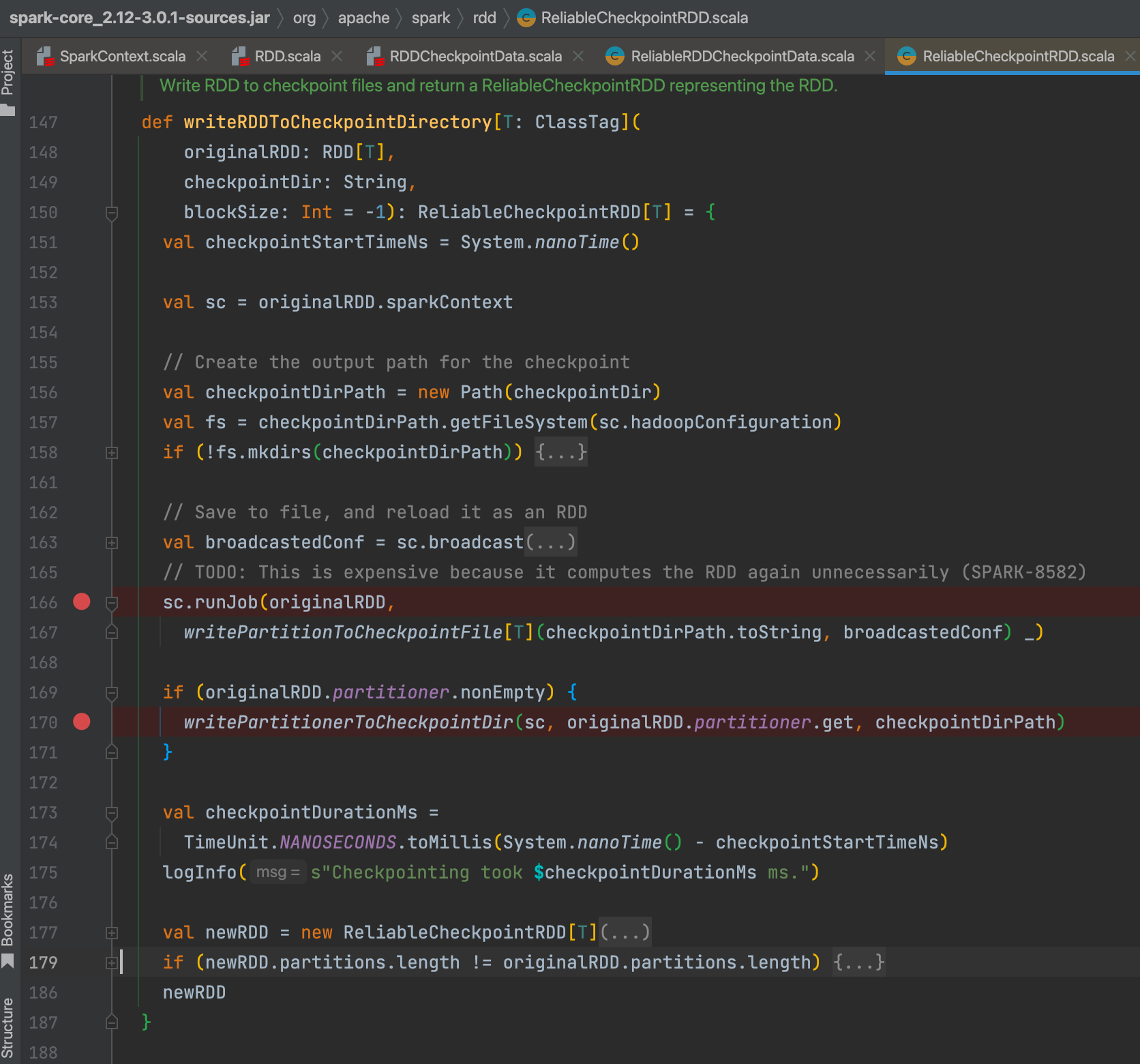Click the apache breadcrumb segment
Screen dimensions: 1140x1064
tap(363, 18)
